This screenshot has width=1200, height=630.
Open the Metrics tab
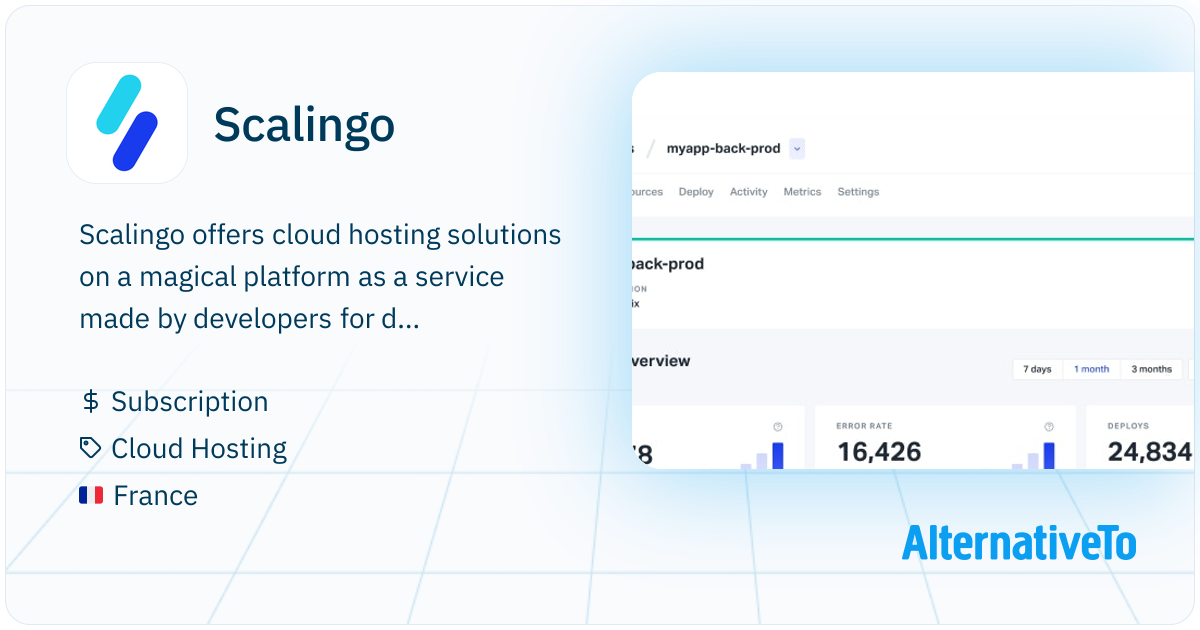tap(802, 192)
